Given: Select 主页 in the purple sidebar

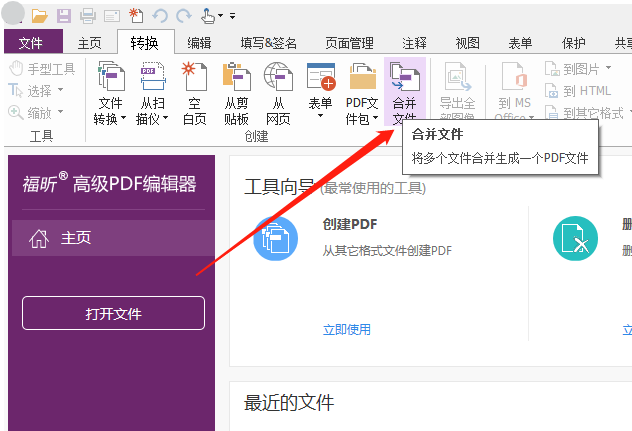Looking at the screenshot, I should (x=113, y=238).
